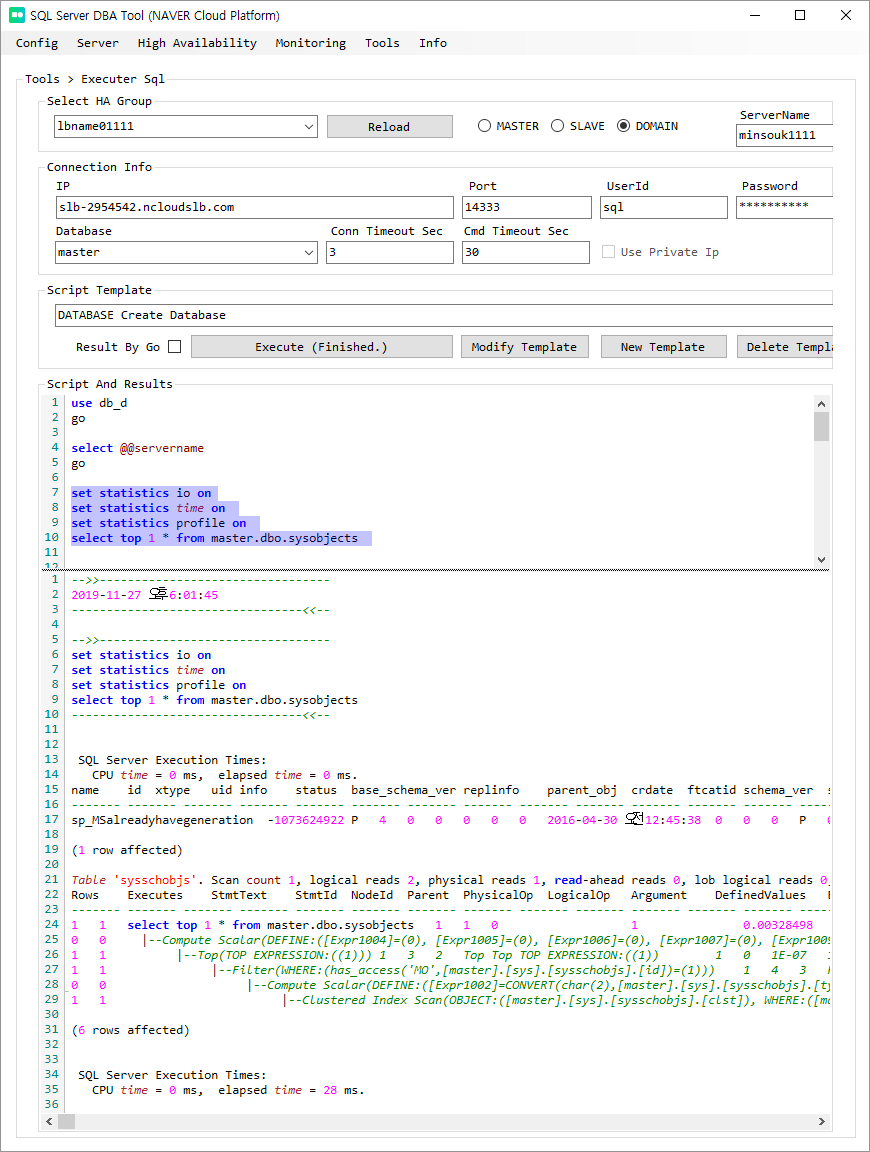Click result value '0.00328498'
Viewport: 870px width, 1152px height.
click(777, 925)
